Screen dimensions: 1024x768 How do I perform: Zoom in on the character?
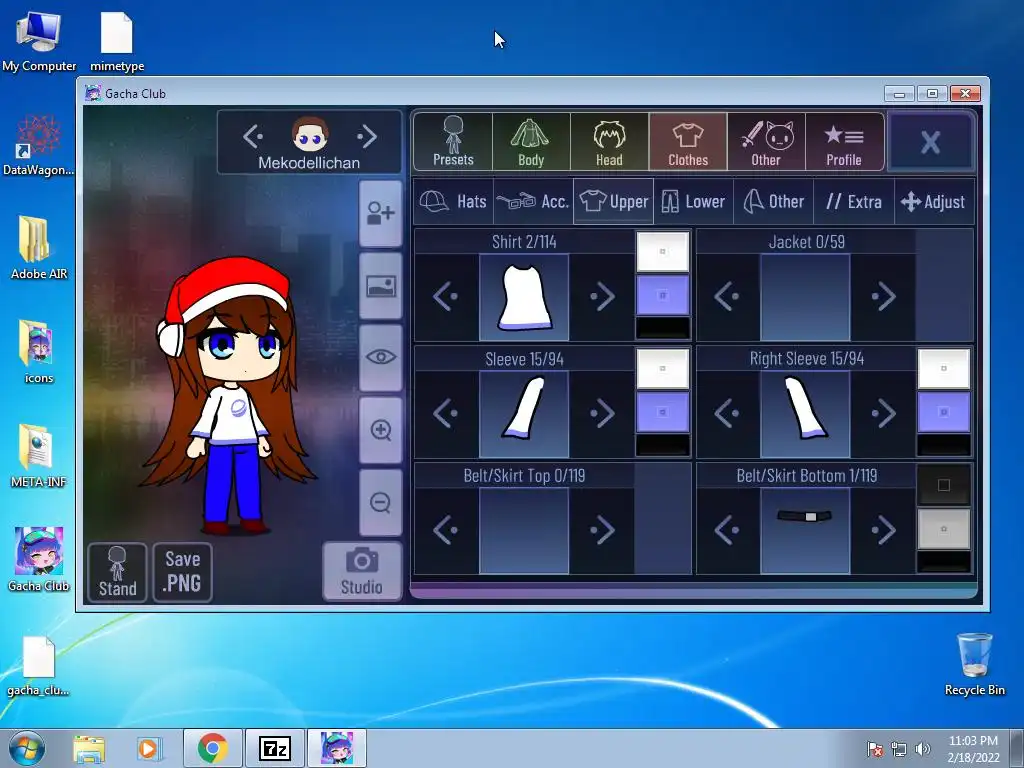point(381,430)
